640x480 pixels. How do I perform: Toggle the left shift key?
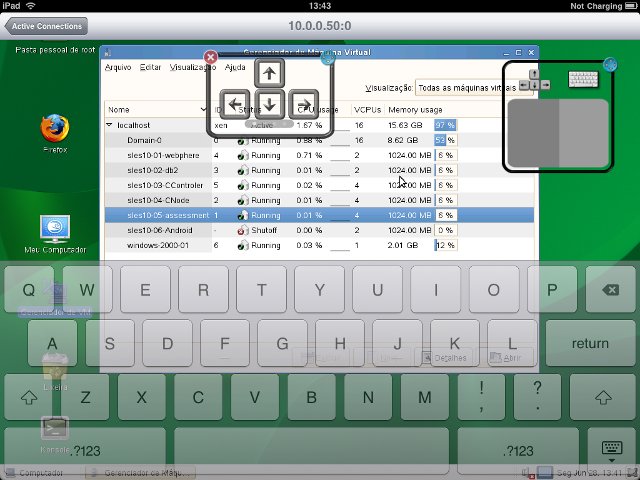point(30,397)
